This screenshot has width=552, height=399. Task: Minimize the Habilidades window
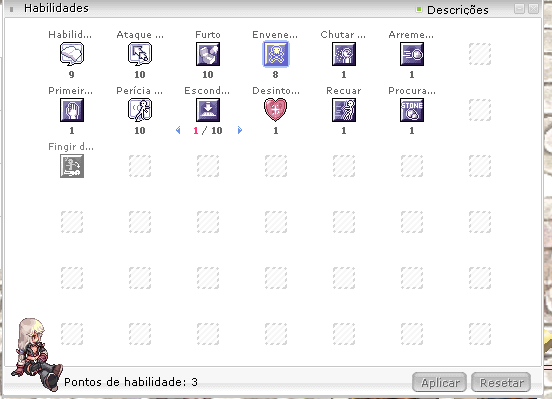point(520,8)
